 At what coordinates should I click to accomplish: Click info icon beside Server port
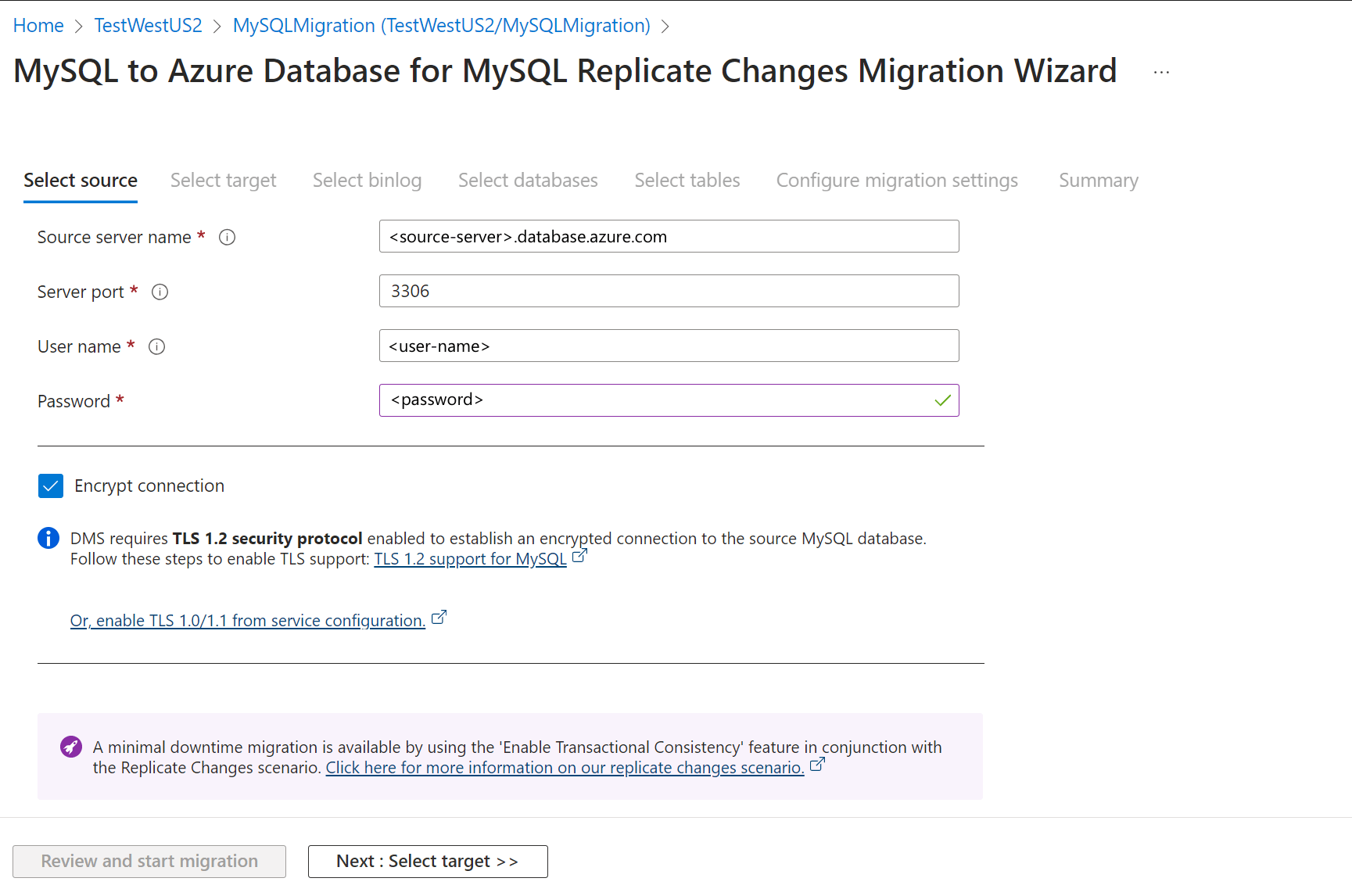tap(160, 292)
